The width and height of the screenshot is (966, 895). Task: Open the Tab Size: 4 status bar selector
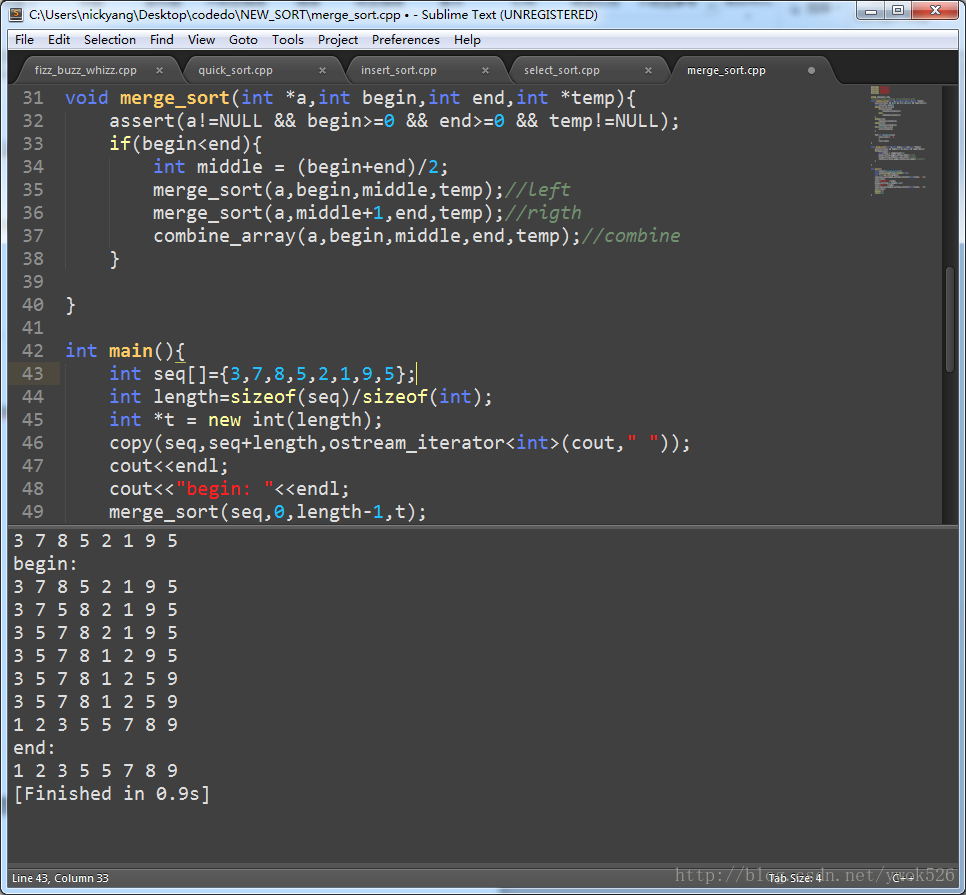click(795, 878)
